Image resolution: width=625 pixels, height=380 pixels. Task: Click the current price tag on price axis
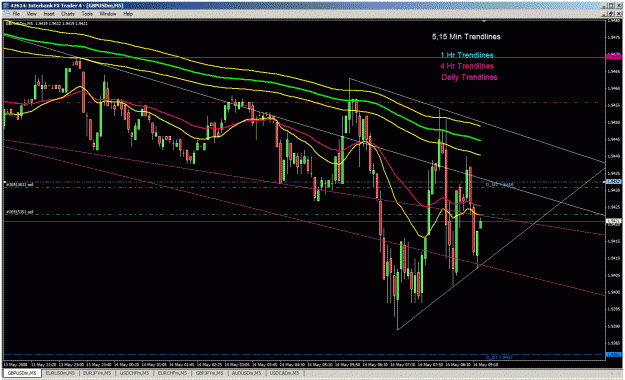tap(613, 221)
